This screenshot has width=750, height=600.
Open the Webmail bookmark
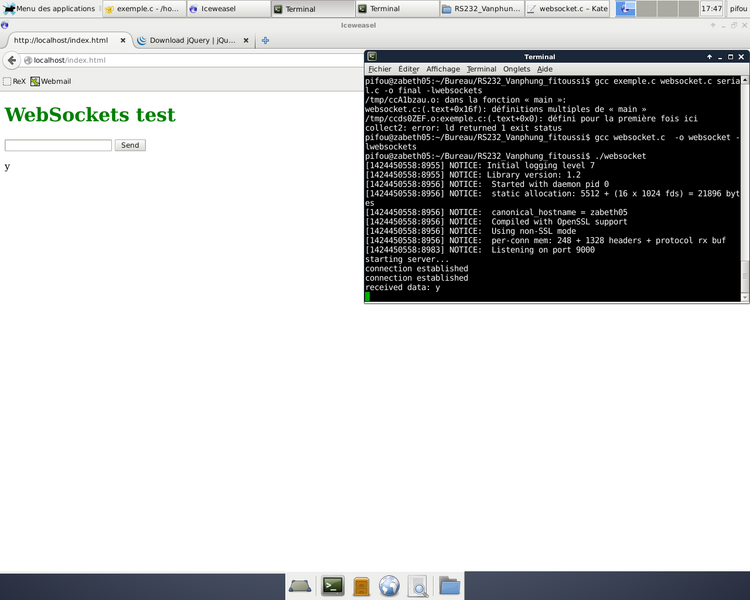click(51, 81)
